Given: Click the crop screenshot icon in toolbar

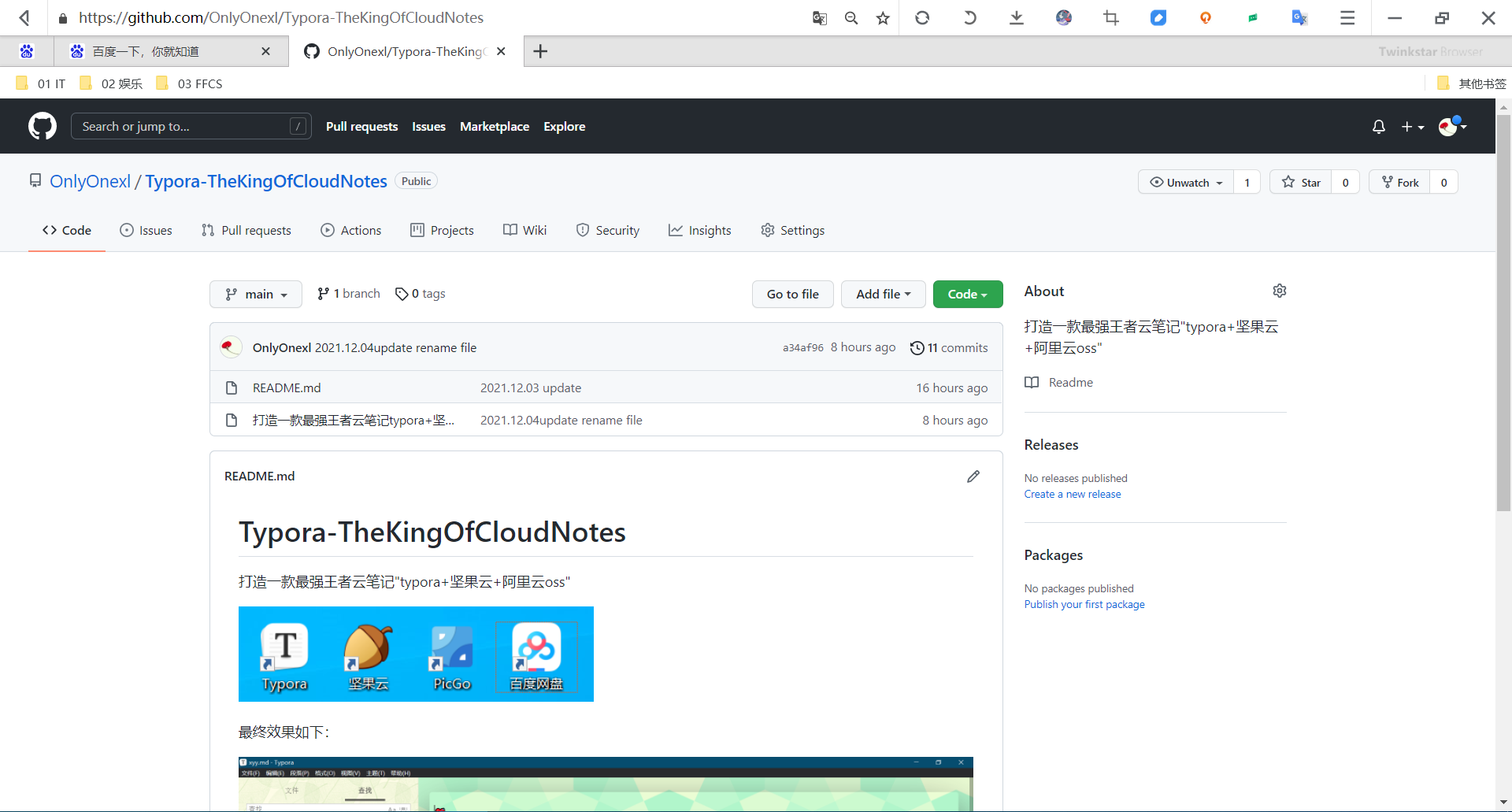Looking at the screenshot, I should click(x=1111, y=17).
